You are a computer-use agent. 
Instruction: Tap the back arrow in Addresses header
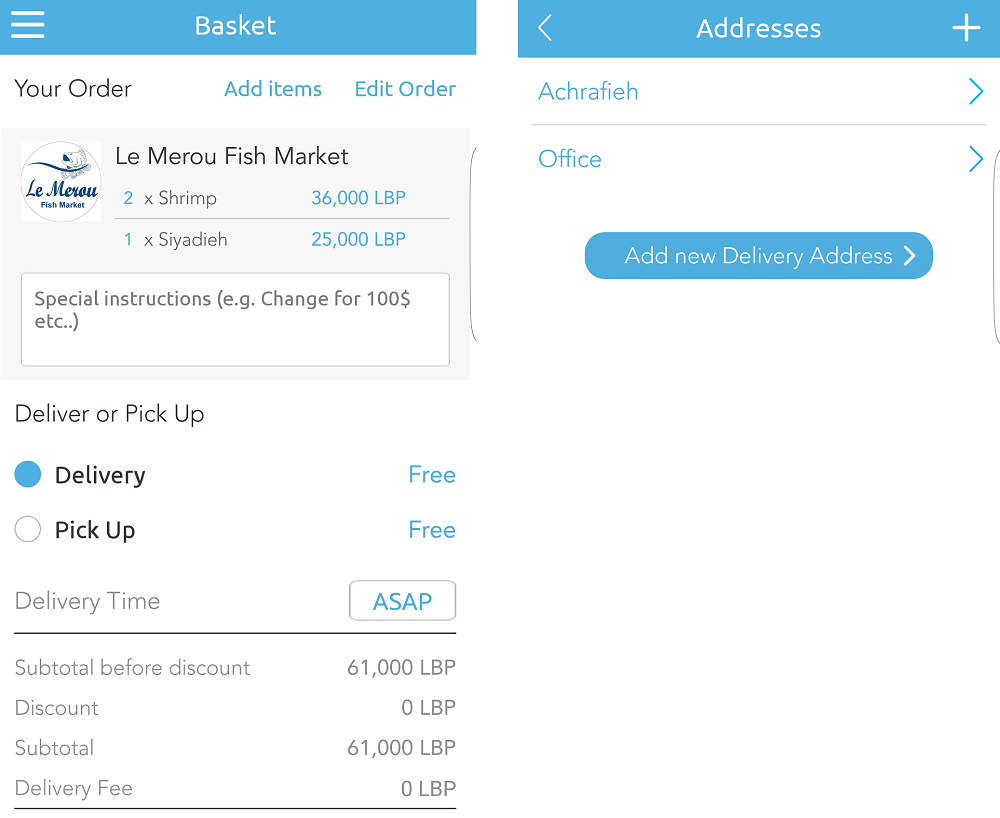pos(545,28)
